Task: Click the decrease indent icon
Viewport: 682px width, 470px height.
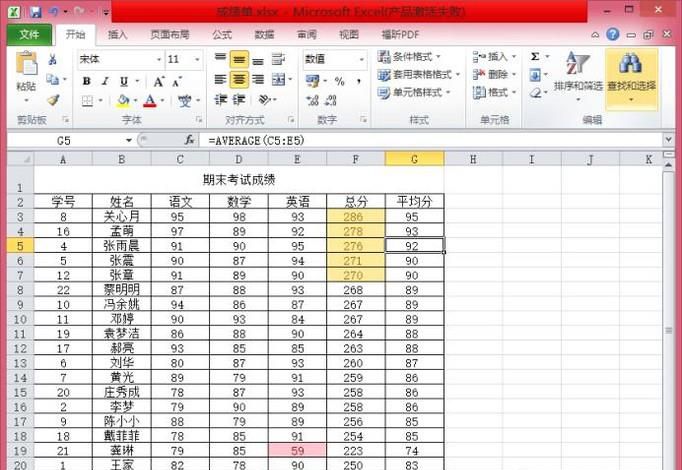Action: [221, 100]
